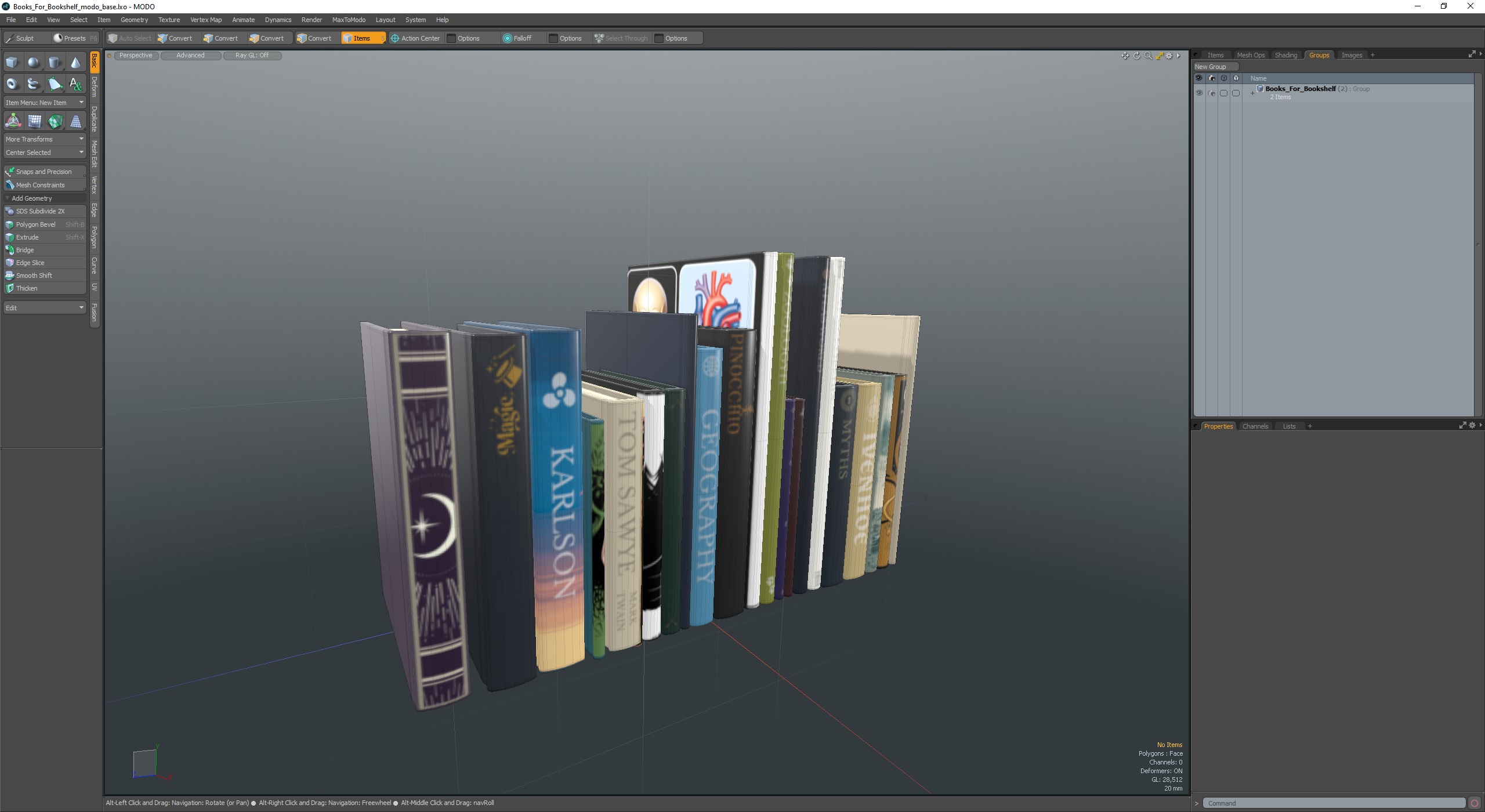Select the Smooth Shift tool
1485x812 pixels.
[x=45, y=275]
